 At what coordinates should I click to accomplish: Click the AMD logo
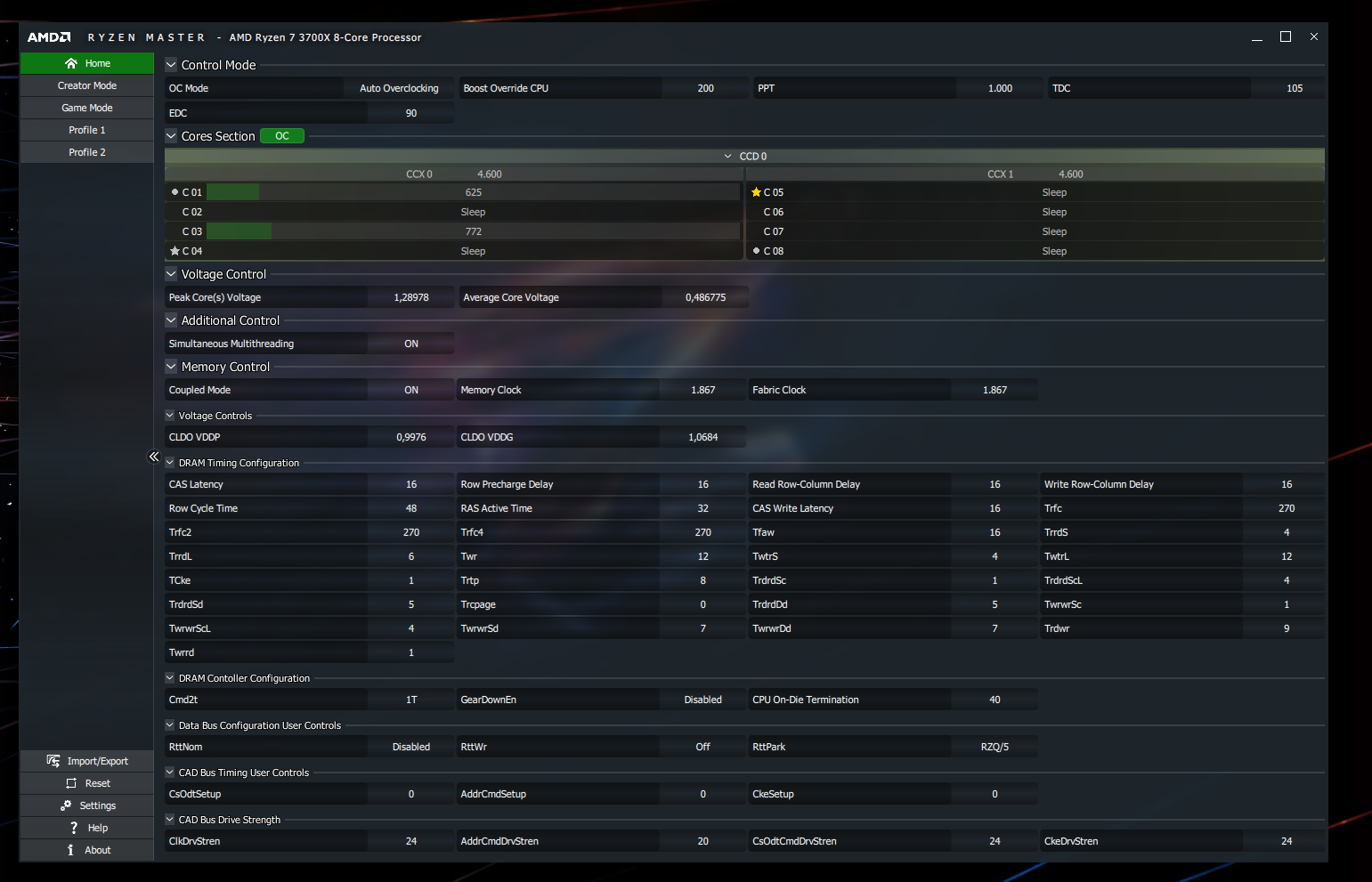[49, 37]
